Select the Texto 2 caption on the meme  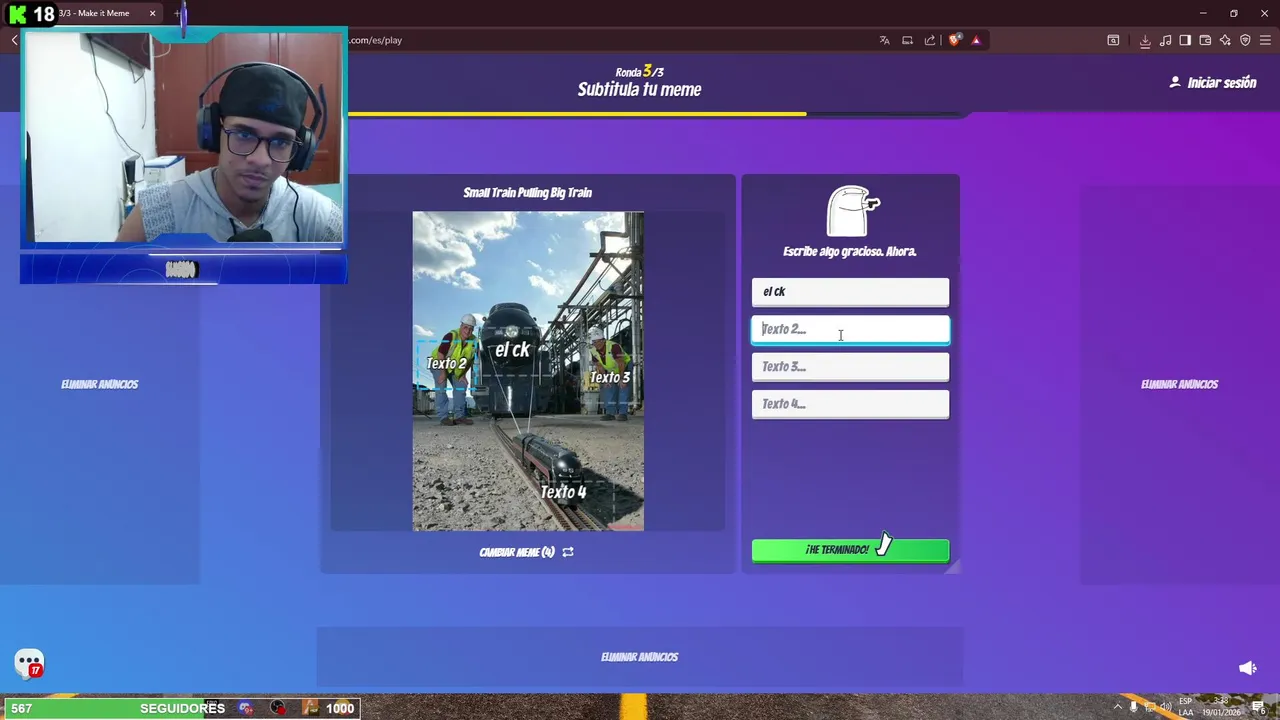coord(446,363)
